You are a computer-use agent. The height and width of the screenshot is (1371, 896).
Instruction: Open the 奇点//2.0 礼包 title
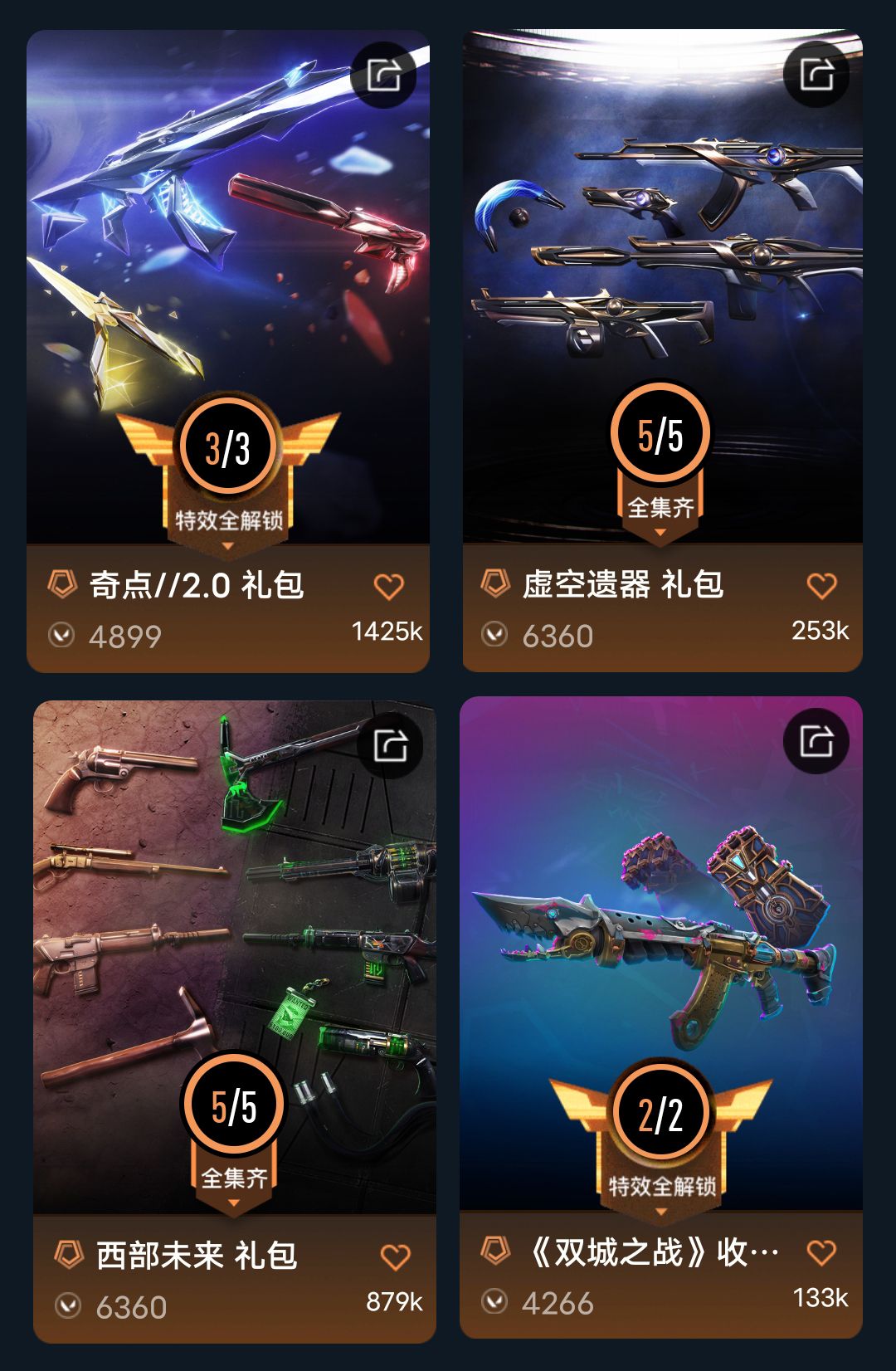tap(197, 585)
